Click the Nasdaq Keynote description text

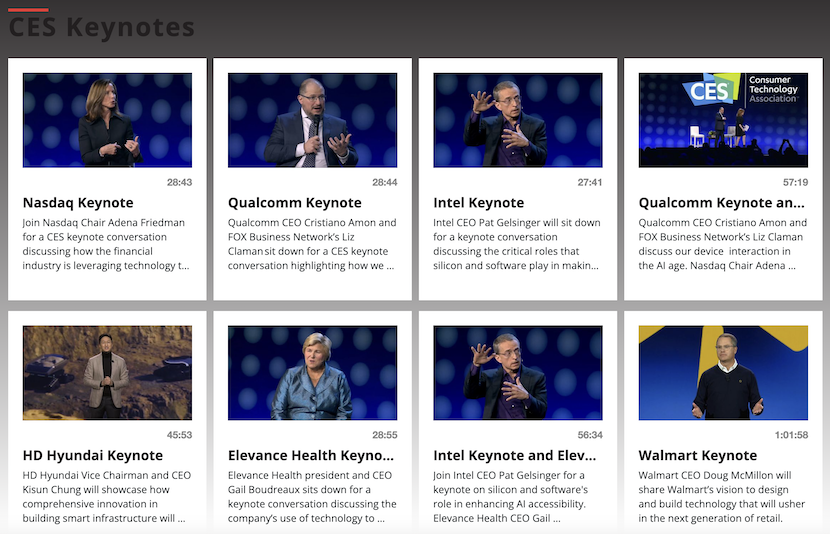[106, 244]
